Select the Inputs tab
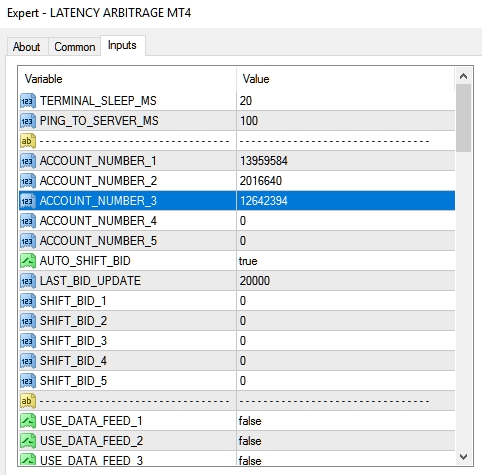The width and height of the screenshot is (482, 475). pyautogui.click(x=122, y=45)
